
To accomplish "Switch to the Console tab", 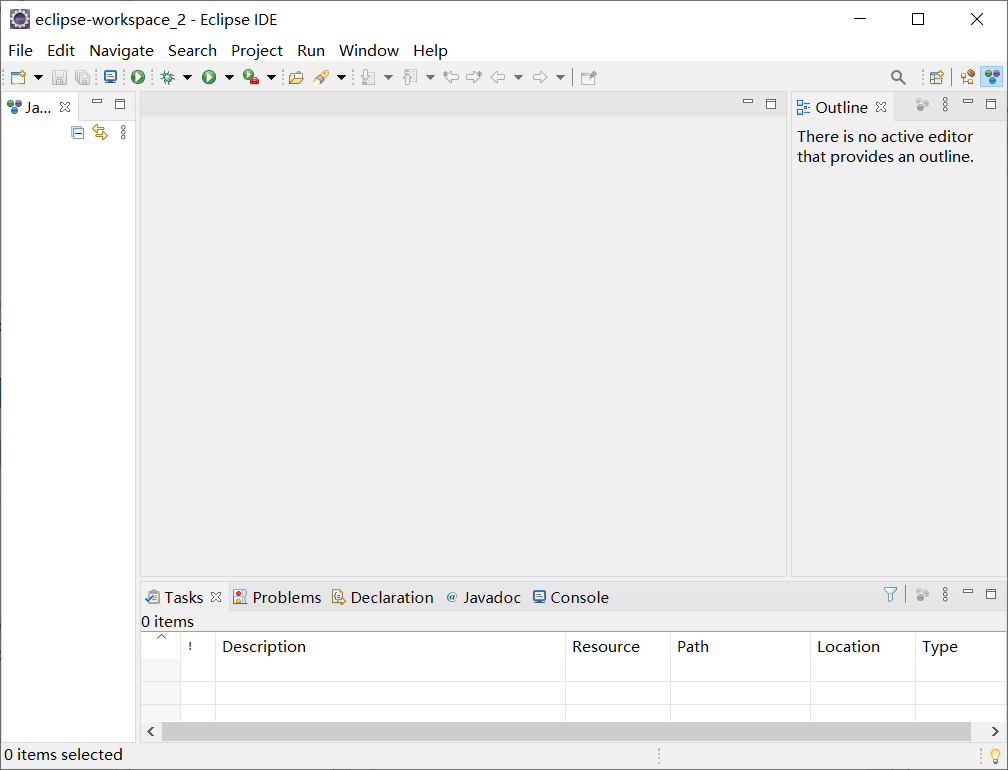I will point(571,597).
